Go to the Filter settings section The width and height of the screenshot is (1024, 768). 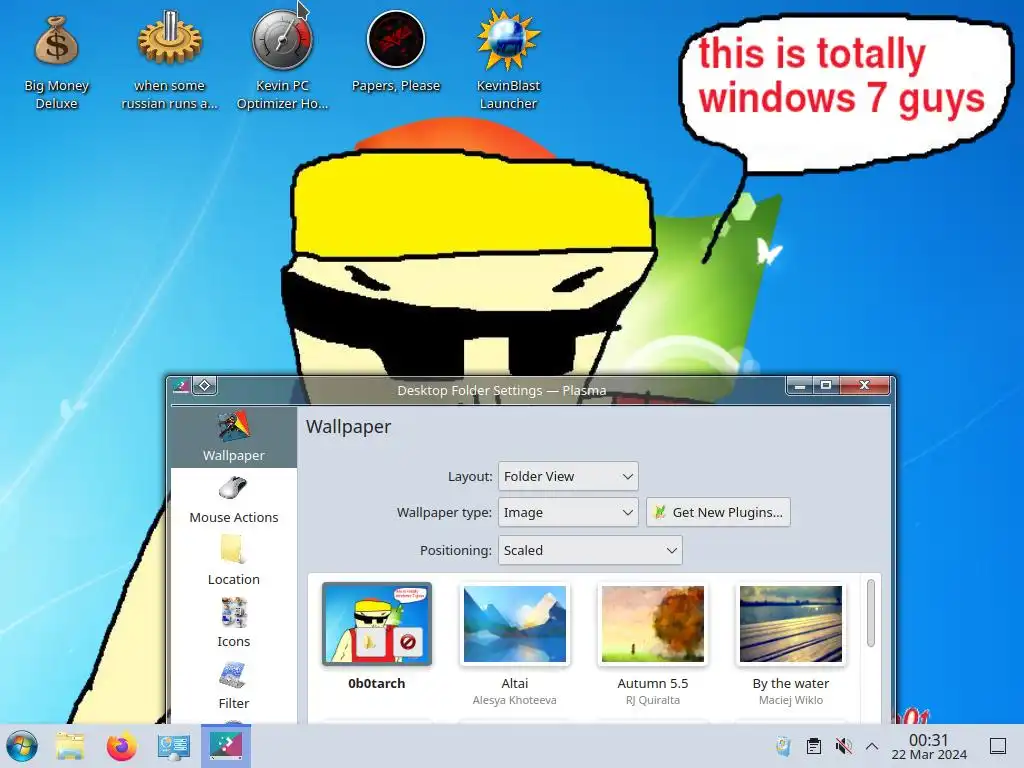[x=234, y=685]
